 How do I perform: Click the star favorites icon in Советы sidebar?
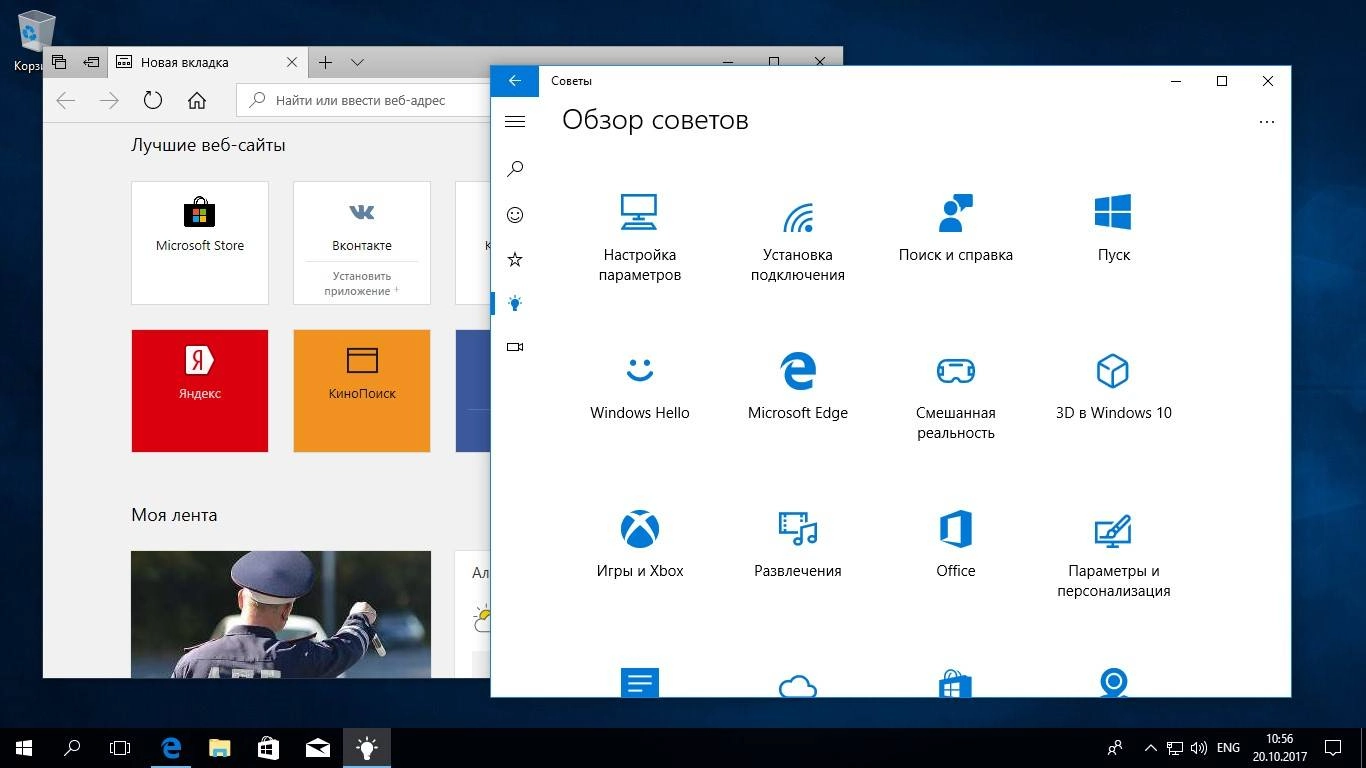[x=515, y=259]
